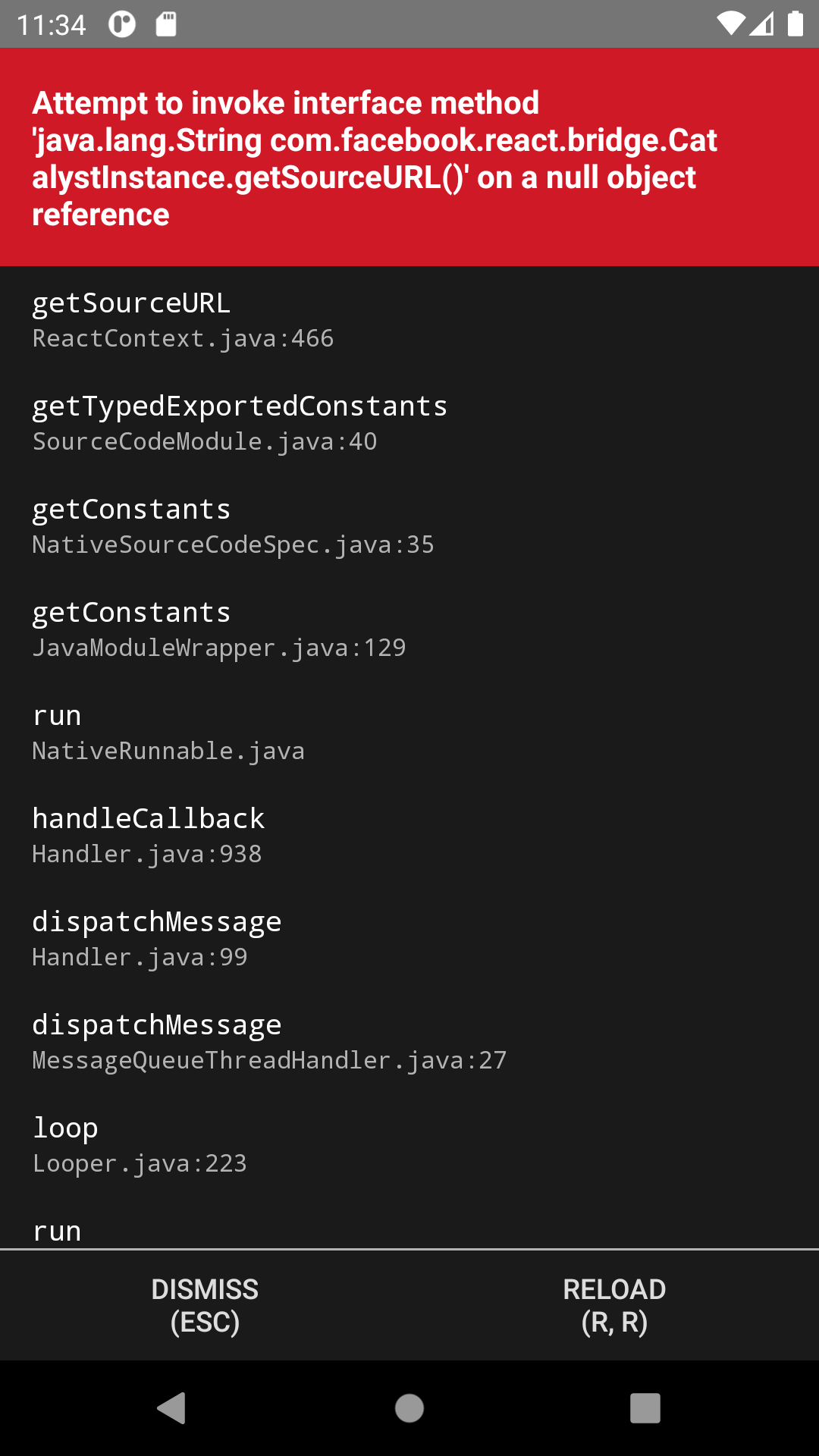This screenshot has width=819, height=1456.
Task: Tap the cellular signal icon
Action: [x=762, y=24]
